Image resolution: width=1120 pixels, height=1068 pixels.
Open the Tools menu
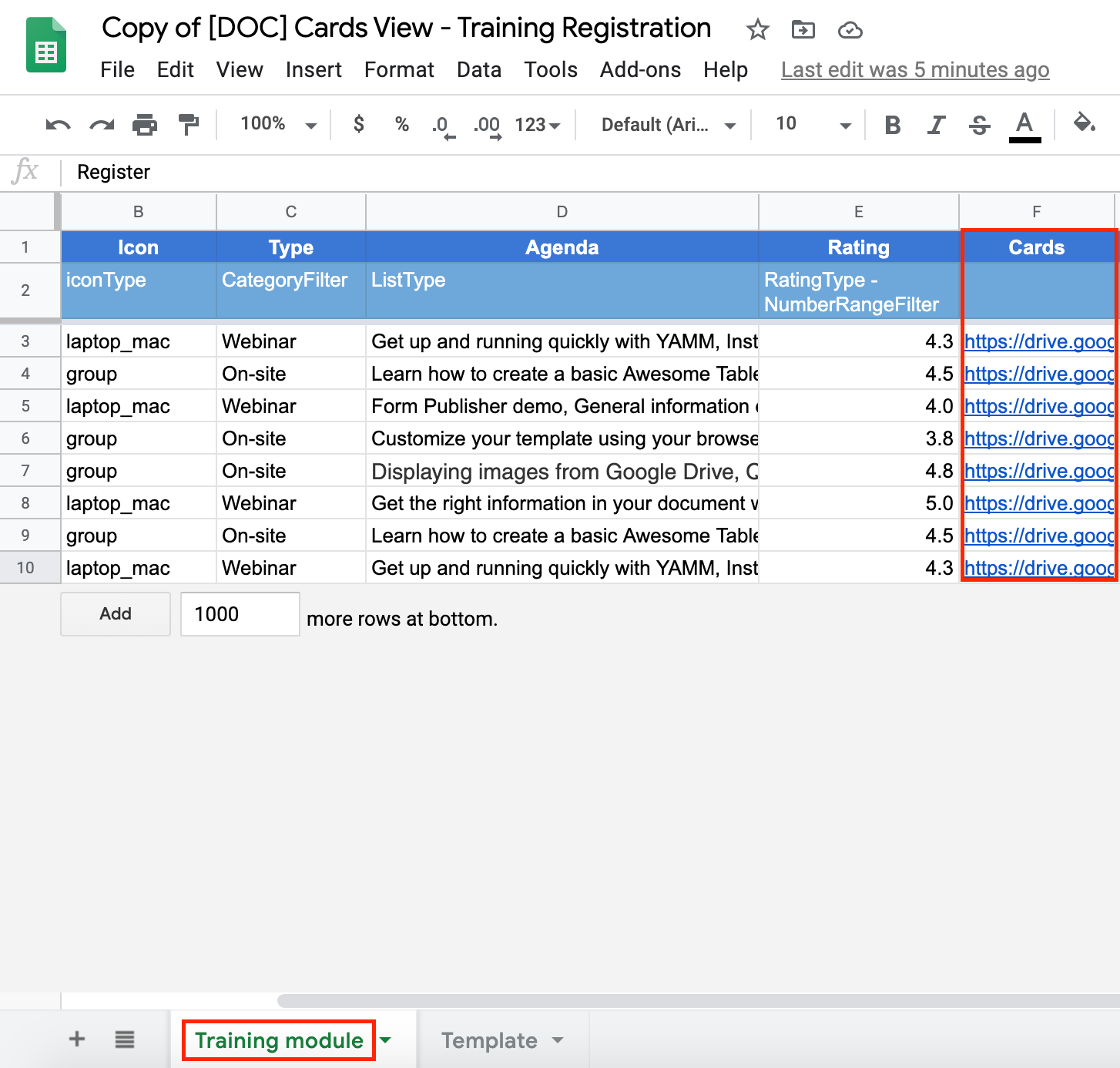(551, 70)
